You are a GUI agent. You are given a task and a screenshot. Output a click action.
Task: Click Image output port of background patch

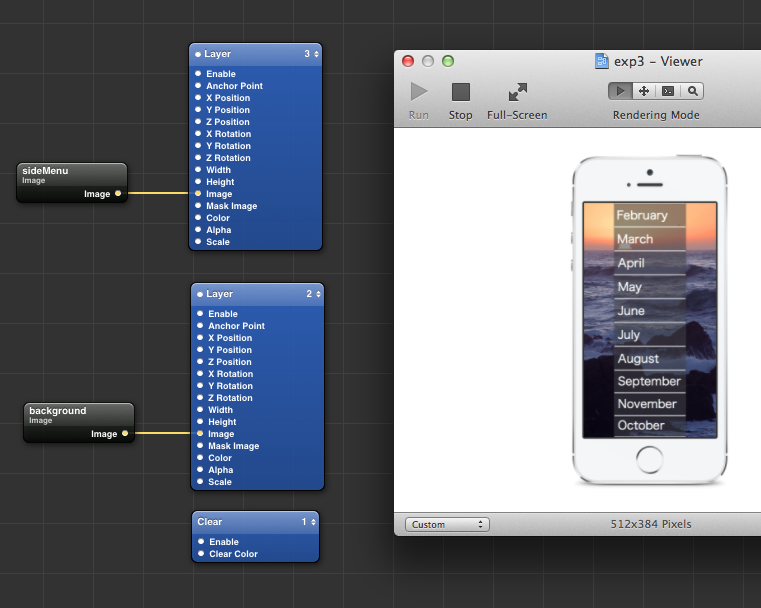[125, 433]
